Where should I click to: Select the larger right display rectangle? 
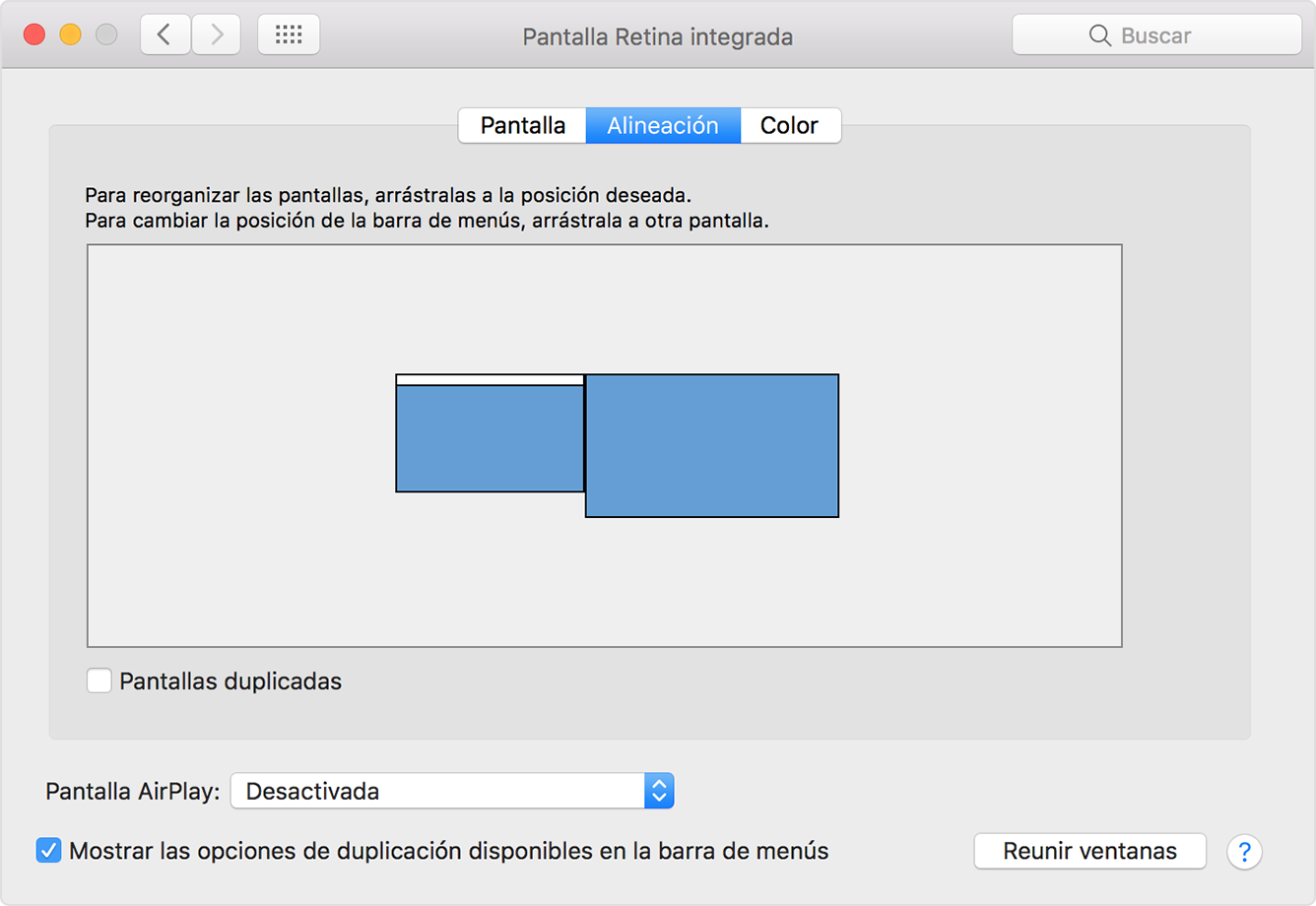tap(712, 445)
